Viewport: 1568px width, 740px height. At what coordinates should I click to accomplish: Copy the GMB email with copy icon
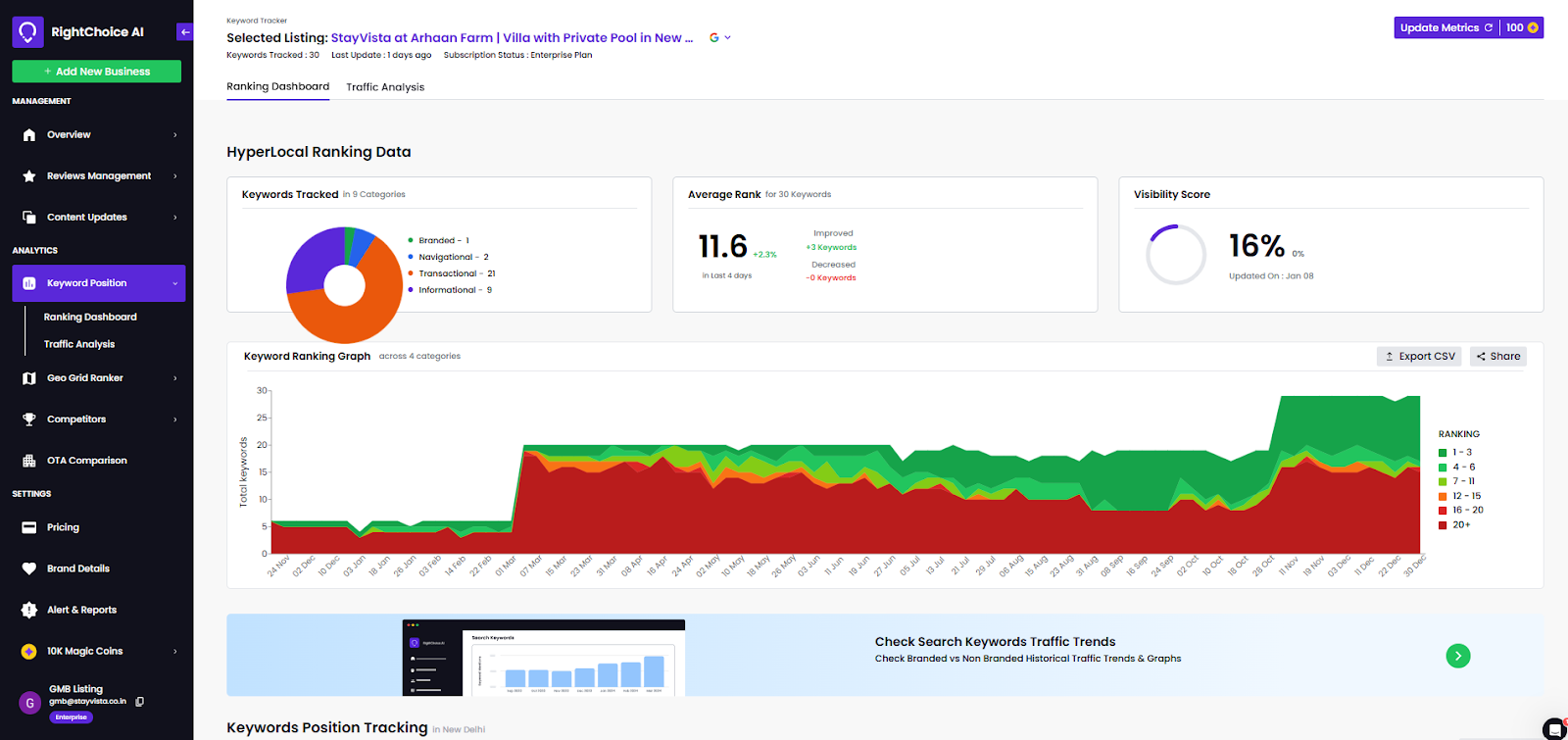point(140,702)
